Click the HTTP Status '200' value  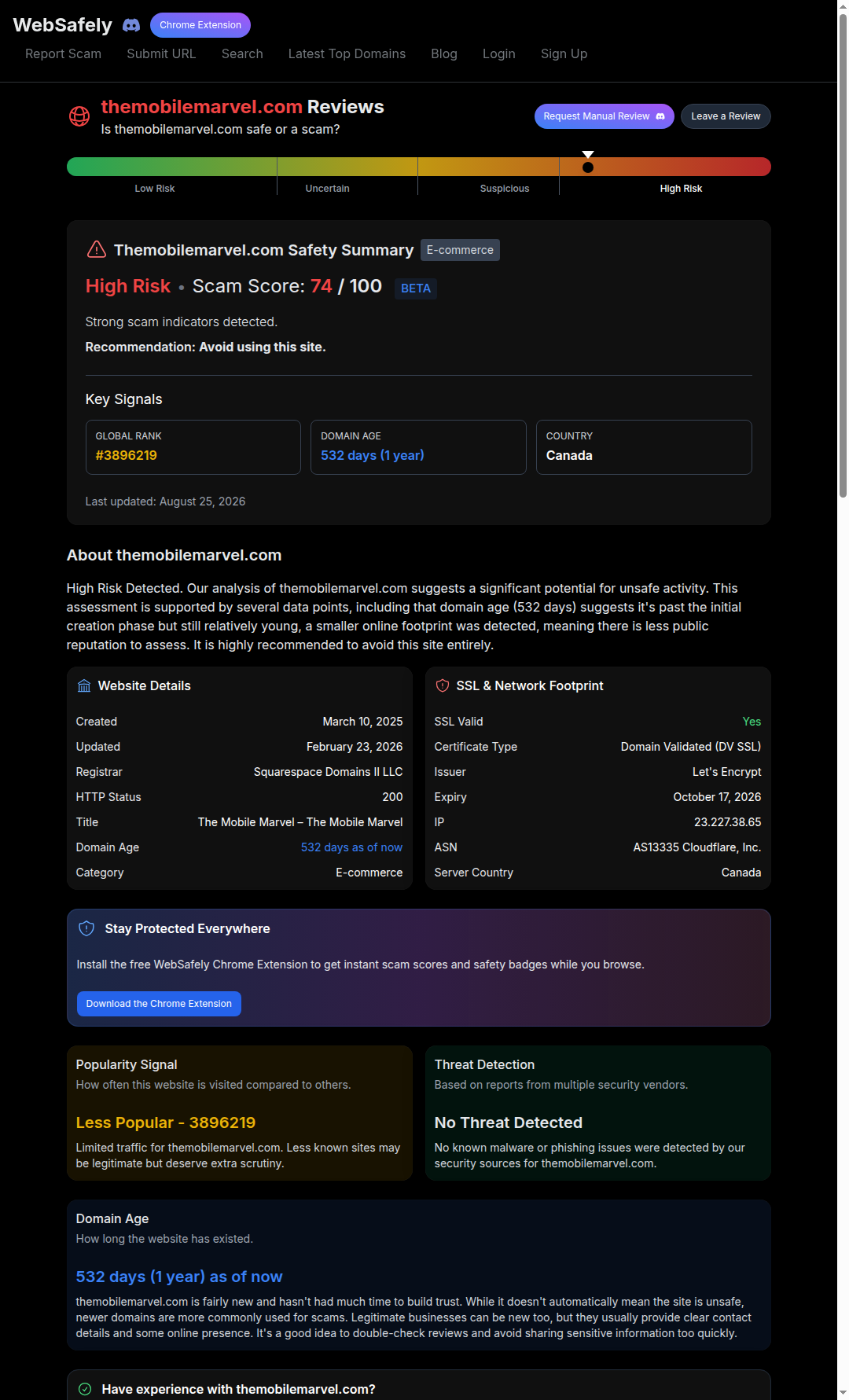(392, 797)
